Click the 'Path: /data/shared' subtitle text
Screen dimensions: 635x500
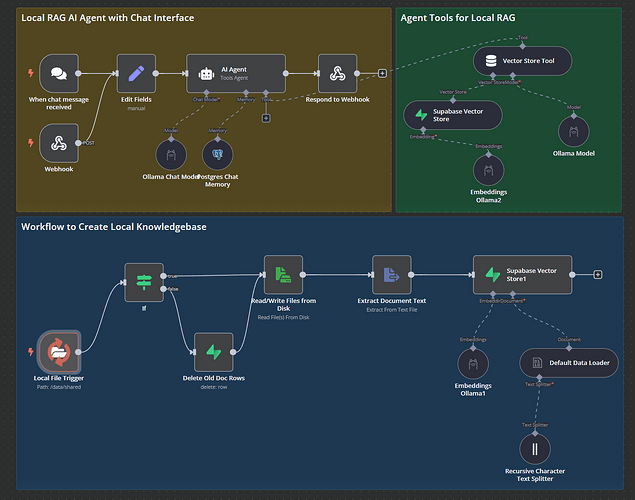[x=59, y=387]
